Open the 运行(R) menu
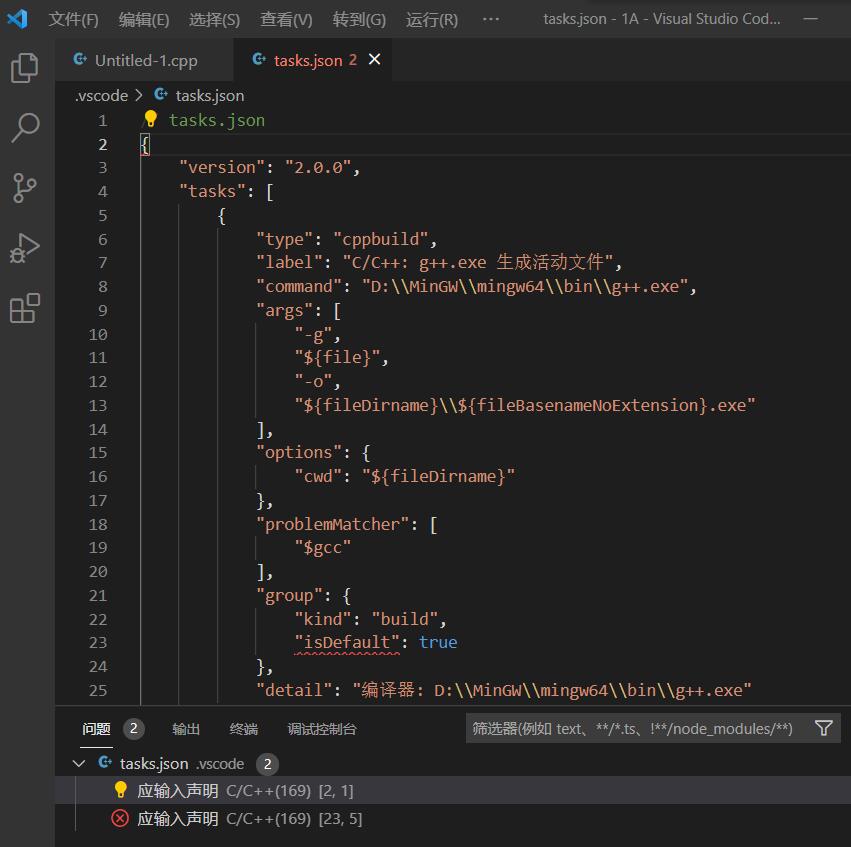This screenshot has height=847, width=851. [432, 19]
